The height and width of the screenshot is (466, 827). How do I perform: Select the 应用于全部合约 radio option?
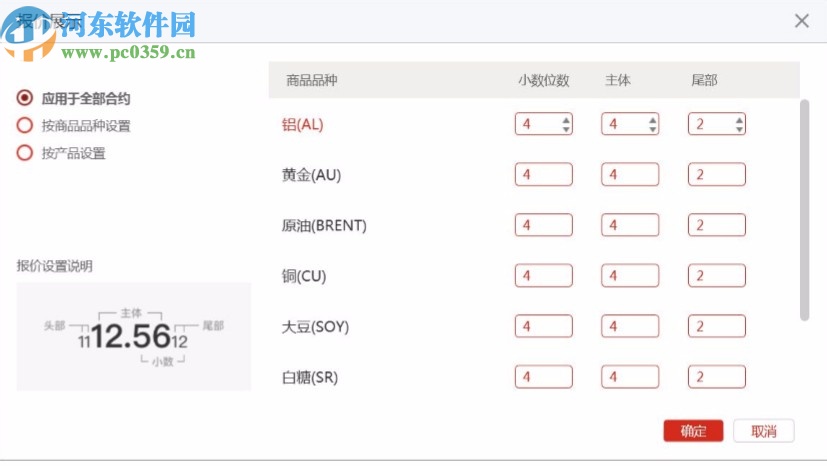[x=25, y=99]
